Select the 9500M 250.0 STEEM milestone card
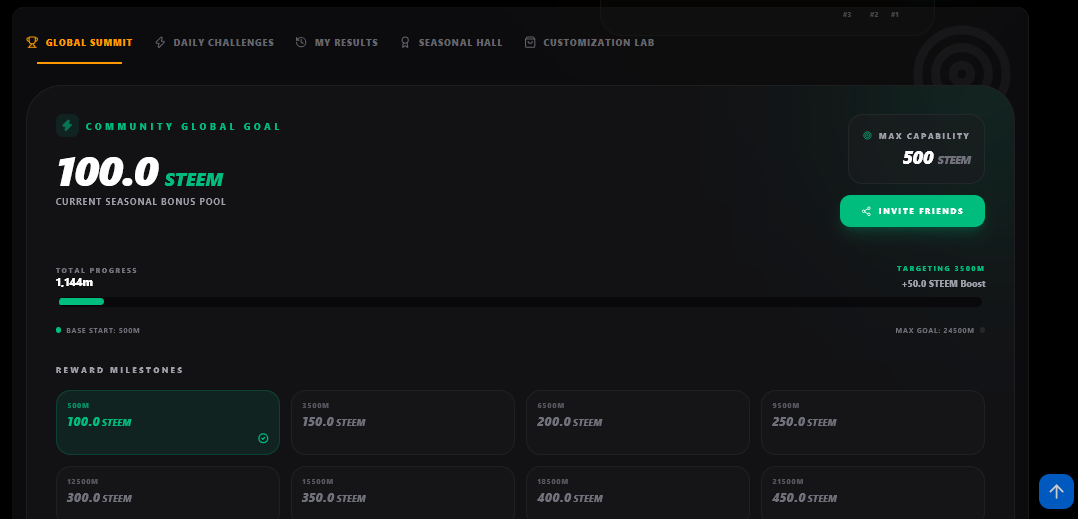 (873, 422)
